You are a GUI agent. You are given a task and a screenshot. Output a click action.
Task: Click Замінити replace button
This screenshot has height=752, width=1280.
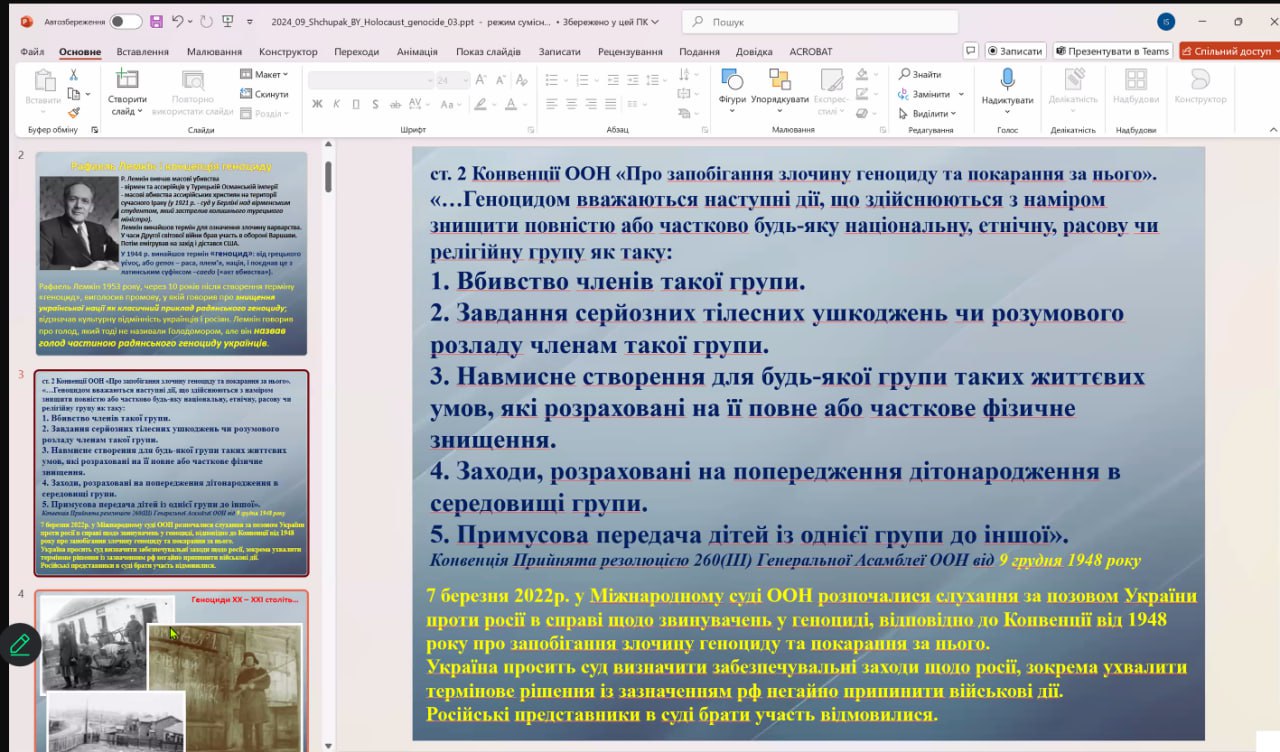point(925,94)
